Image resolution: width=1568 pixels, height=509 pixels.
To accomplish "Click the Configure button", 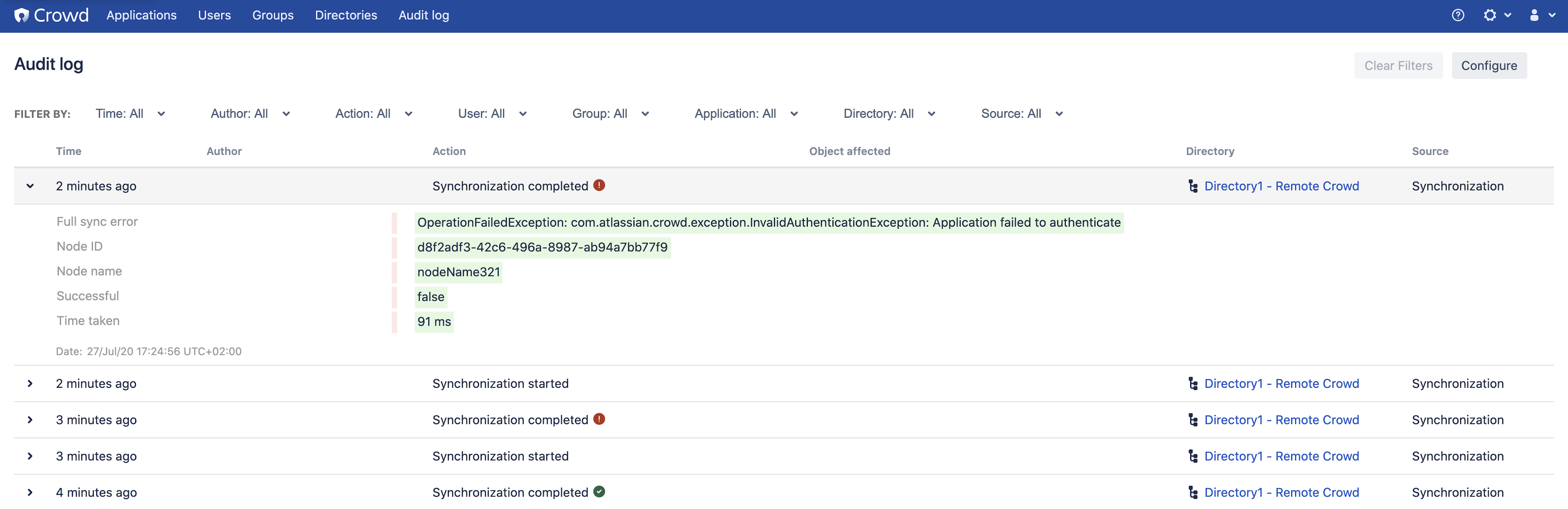I will point(1489,66).
